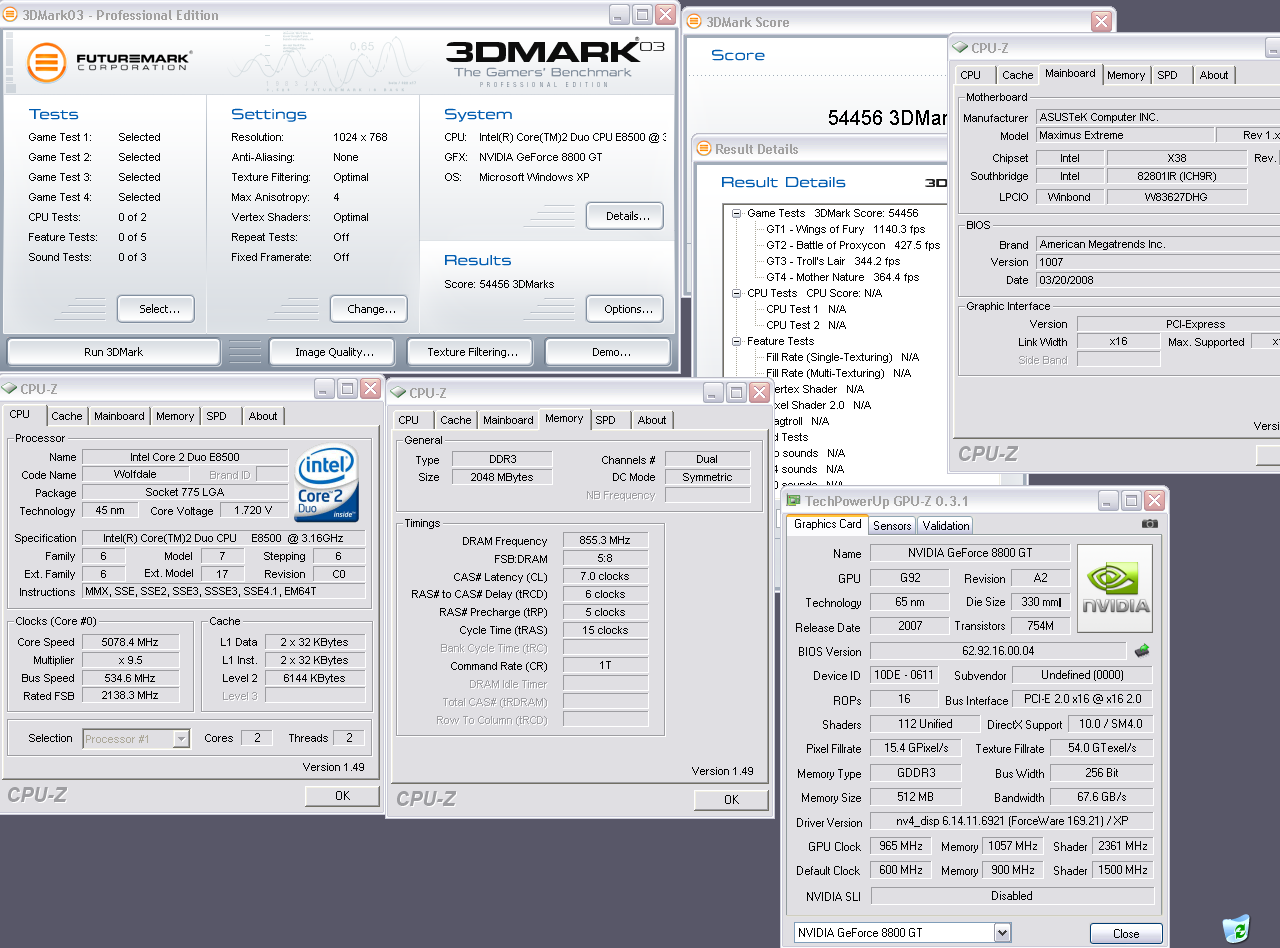Switch to the CPU tab in the CPU-Z Memory window
The width and height of the screenshot is (1280, 948).
click(409, 420)
